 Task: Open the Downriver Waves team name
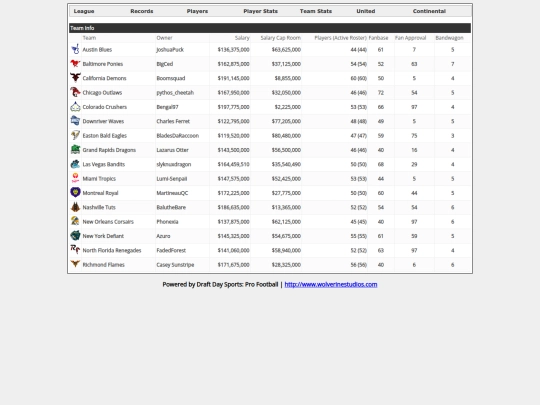point(103,121)
